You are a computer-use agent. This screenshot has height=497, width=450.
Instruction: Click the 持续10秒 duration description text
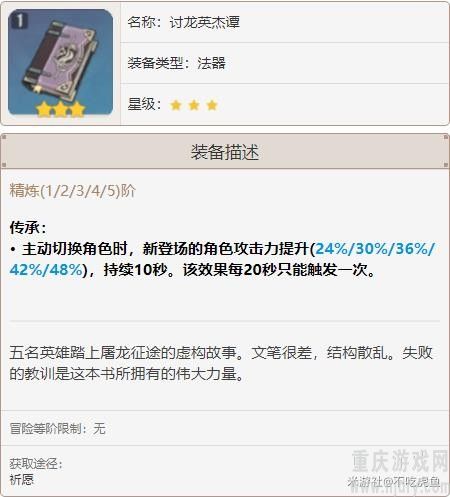[x=135, y=270]
